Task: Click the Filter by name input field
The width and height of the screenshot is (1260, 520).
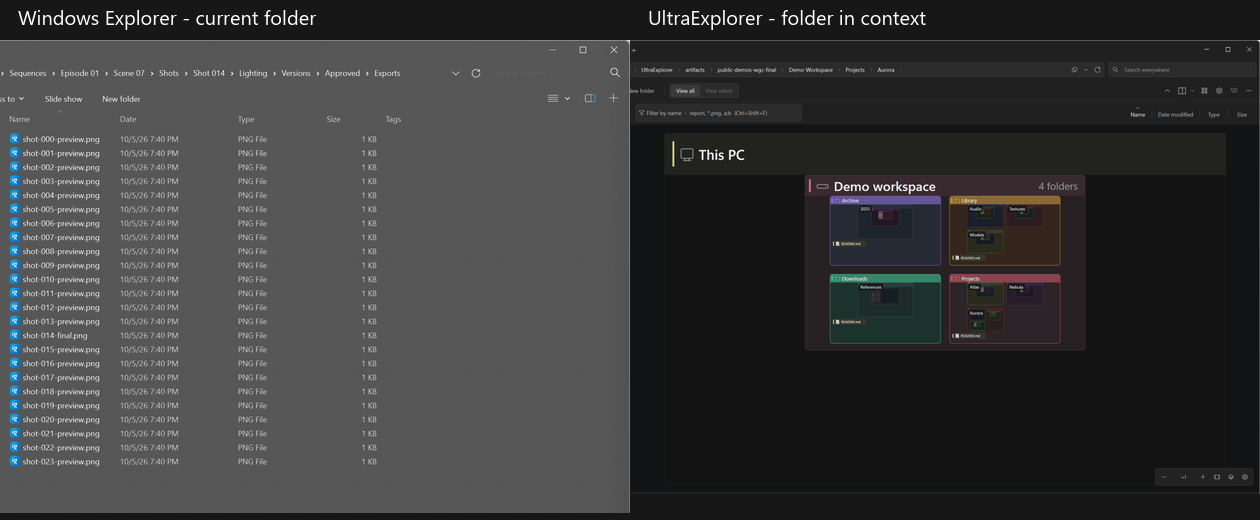Action: tap(718, 113)
